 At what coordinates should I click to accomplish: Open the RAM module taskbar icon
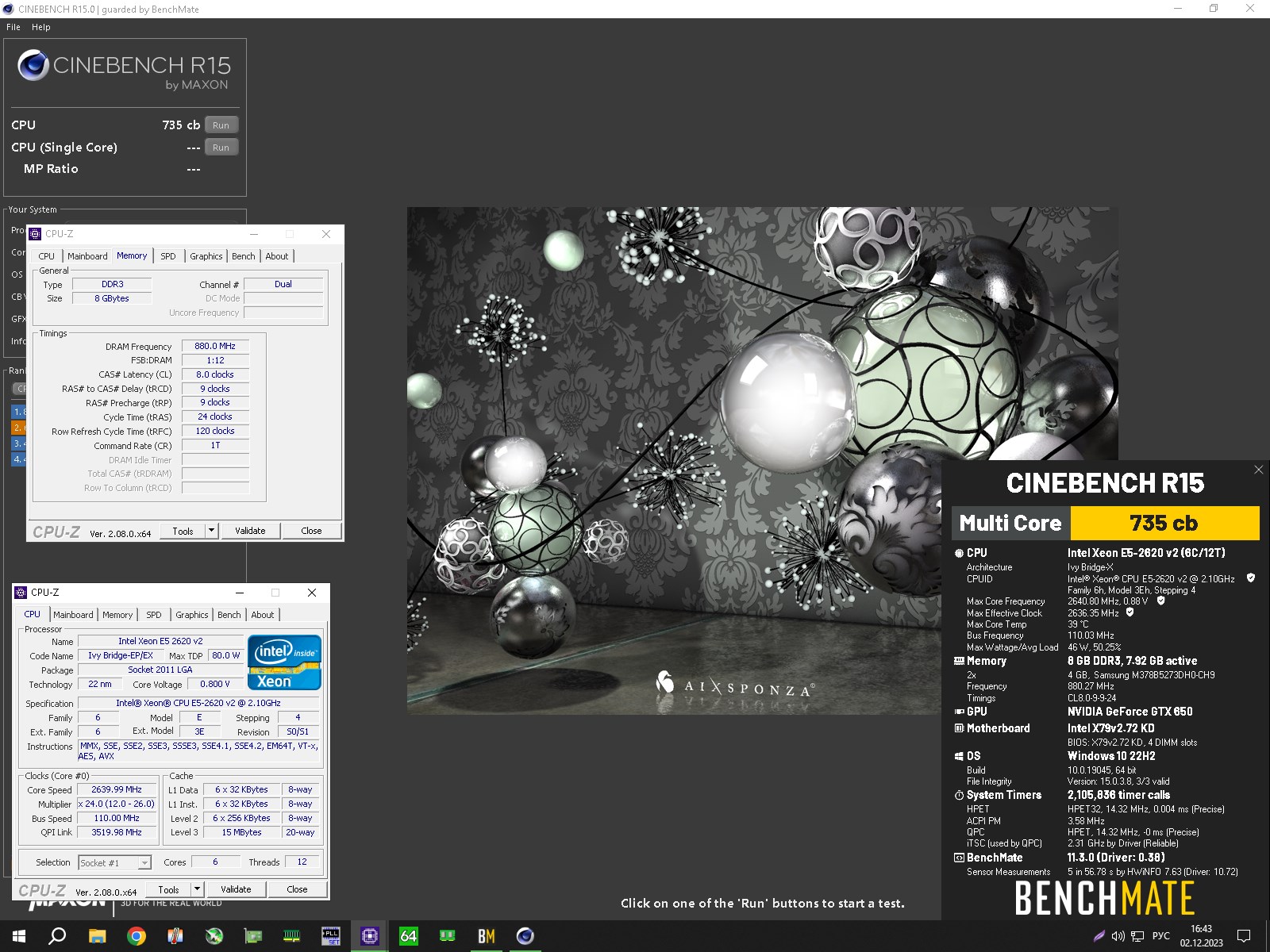291,936
